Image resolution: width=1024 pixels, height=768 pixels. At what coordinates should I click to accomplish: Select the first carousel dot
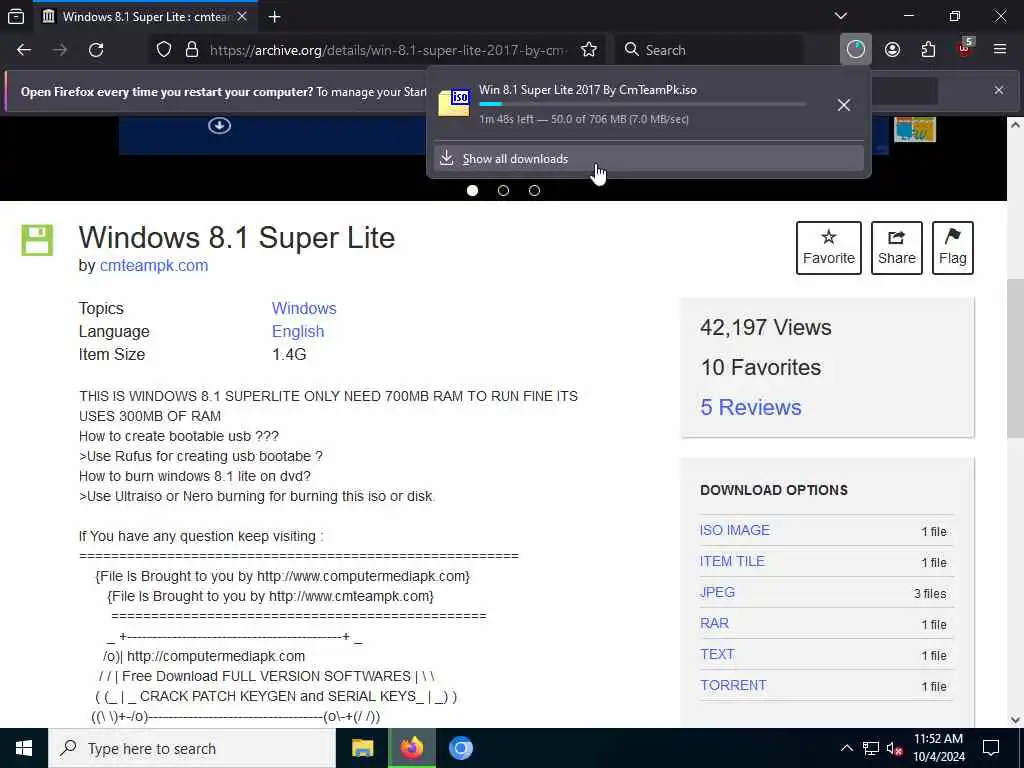point(473,191)
